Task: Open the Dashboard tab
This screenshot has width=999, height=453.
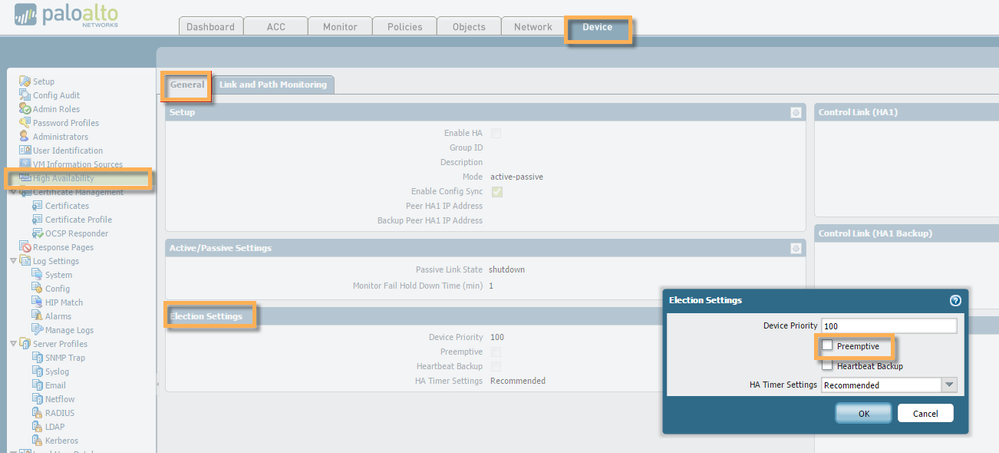Action: (210, 27)
